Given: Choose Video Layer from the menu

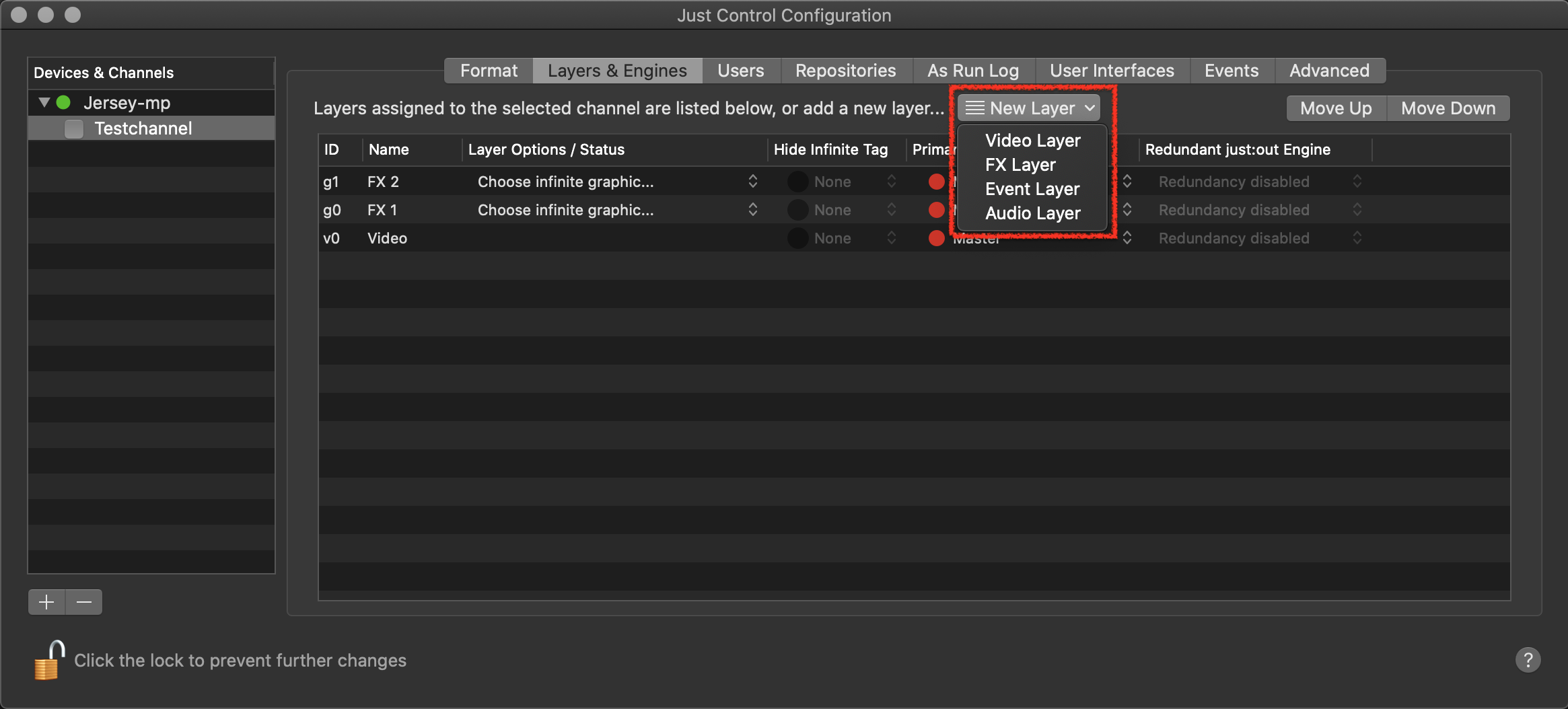Looking at the screenshot, I should tap(1032, 141).
